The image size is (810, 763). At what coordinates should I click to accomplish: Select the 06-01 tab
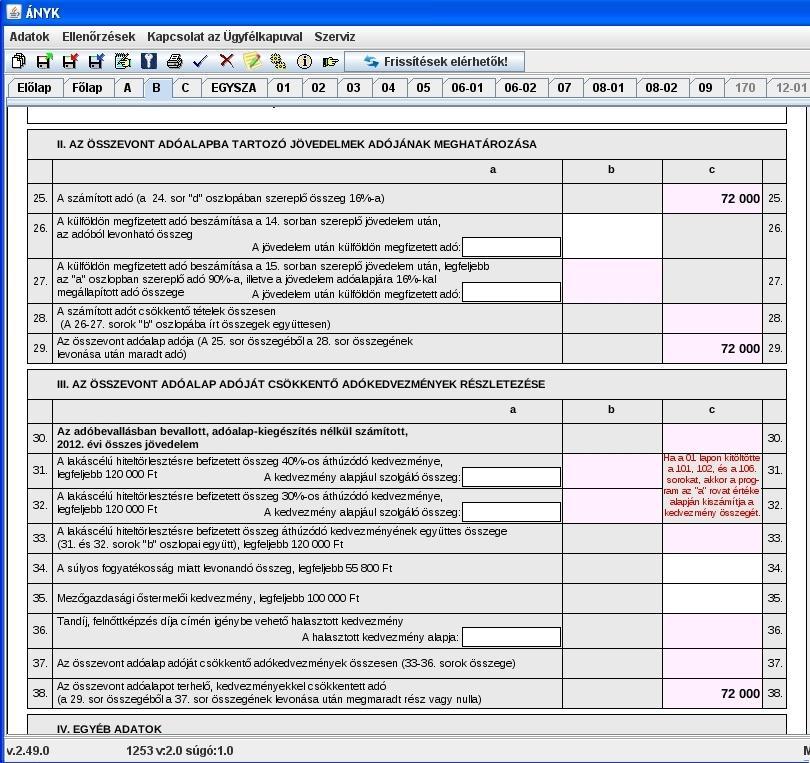tap(467, 88)
